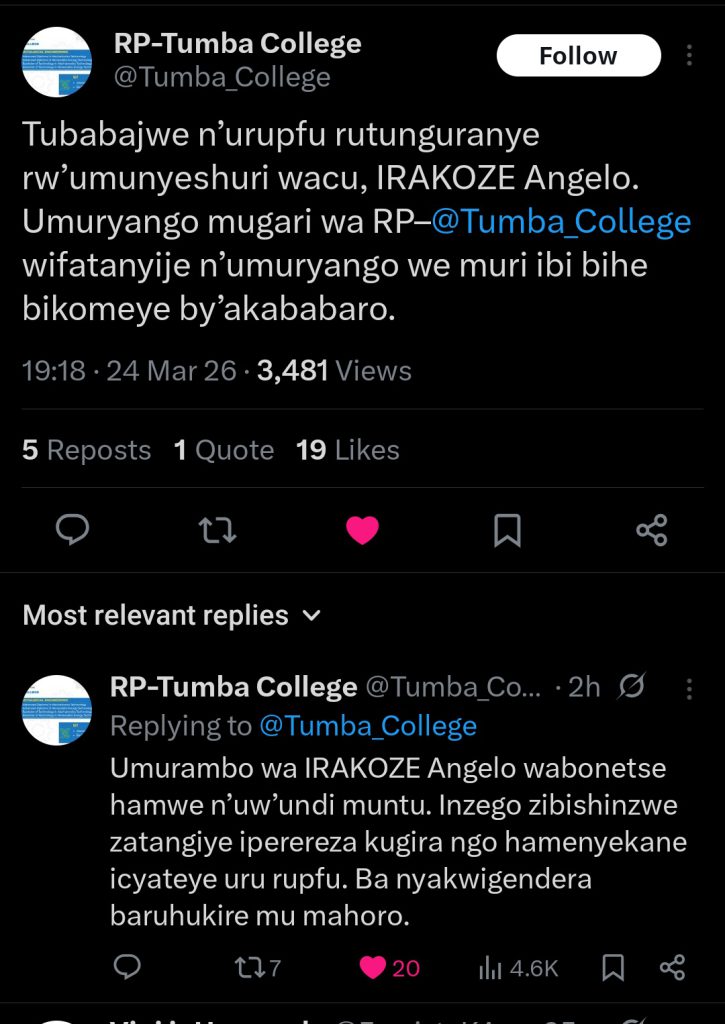
Task: Open main post more options menu
Action: (x=689, y=56)
